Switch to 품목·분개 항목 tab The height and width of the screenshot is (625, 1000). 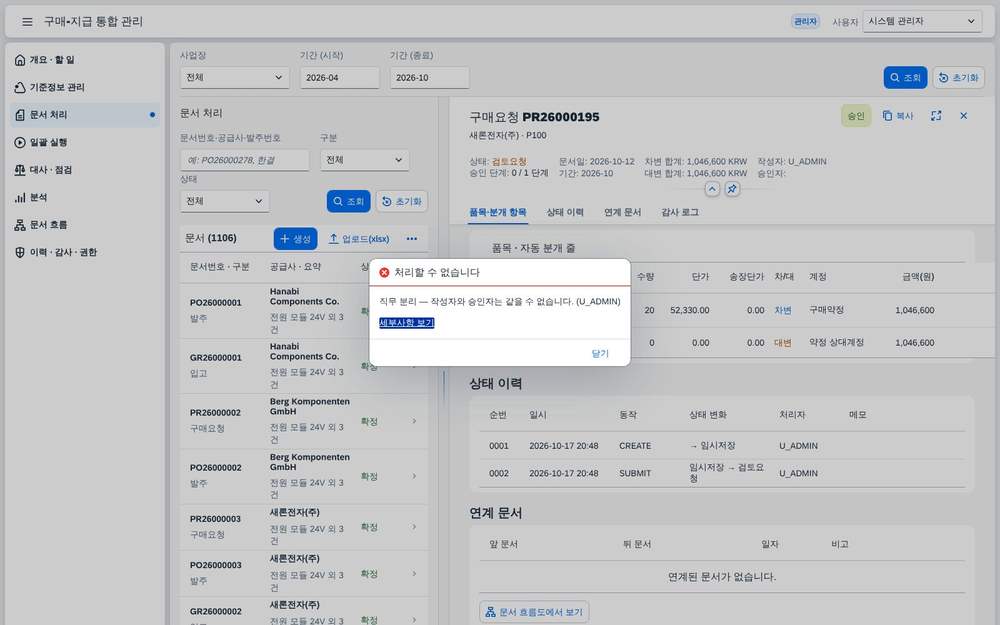tap(498, 212)
